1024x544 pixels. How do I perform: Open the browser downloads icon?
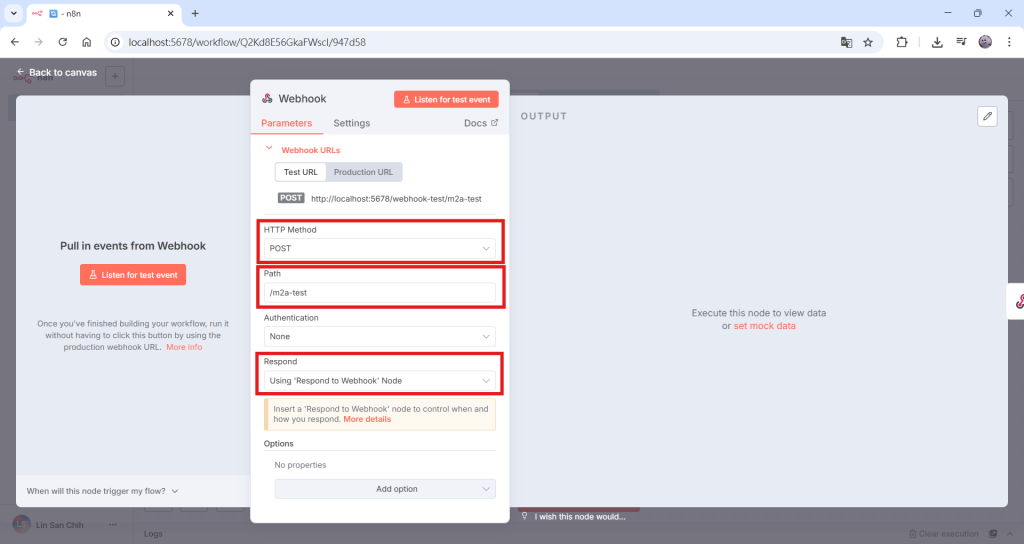click(x=936, y=42)
